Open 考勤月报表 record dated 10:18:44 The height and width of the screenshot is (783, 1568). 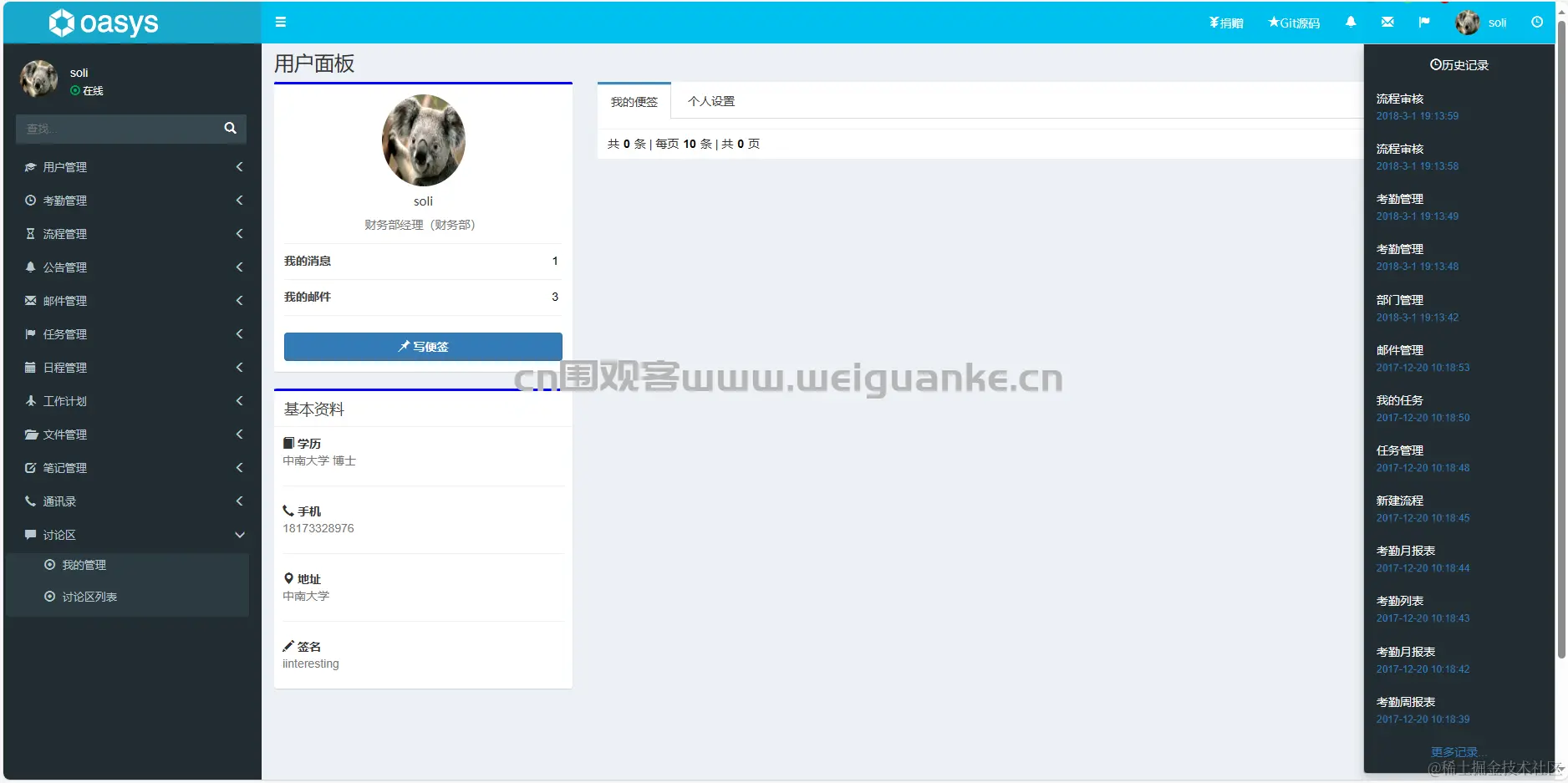[1406, 551]
